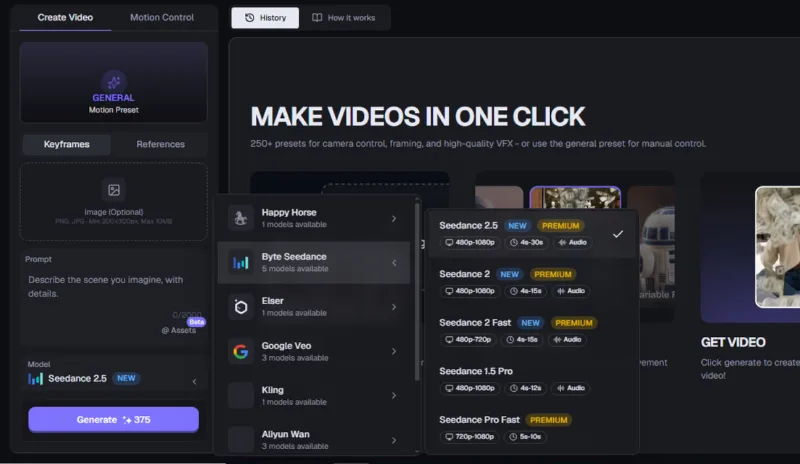Click the NEW badge beside Model Seedance 2.5

(126, 378)
